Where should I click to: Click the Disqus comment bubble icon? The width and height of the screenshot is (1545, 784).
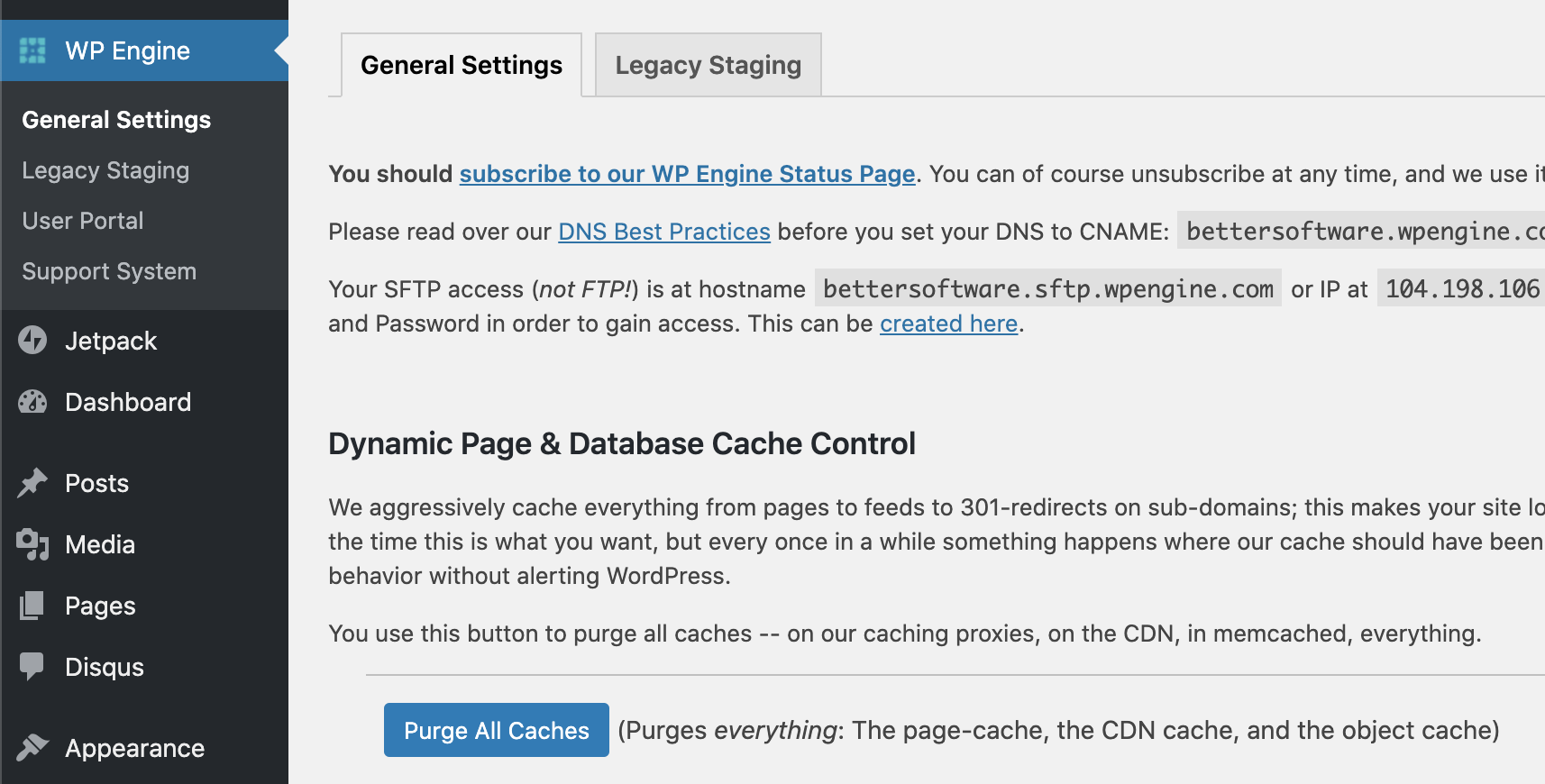tap(32, 667)
